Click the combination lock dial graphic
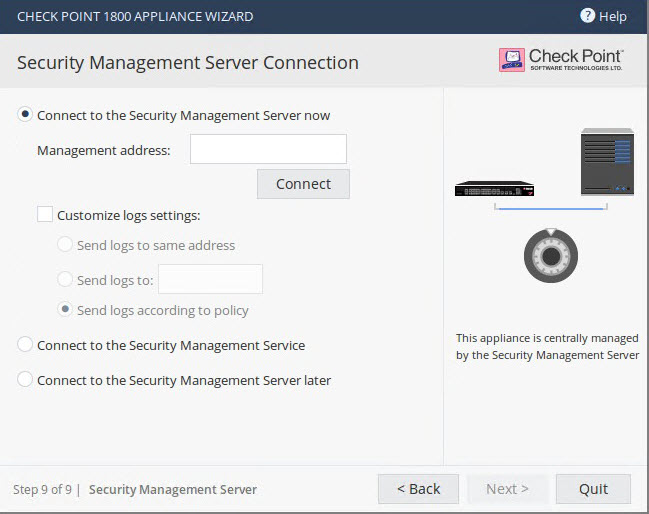 coord(550,257)
